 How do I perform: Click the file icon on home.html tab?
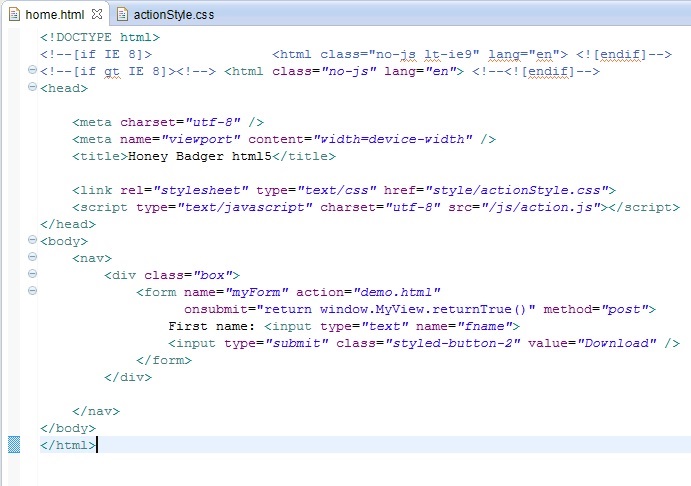tap(14, 14)
